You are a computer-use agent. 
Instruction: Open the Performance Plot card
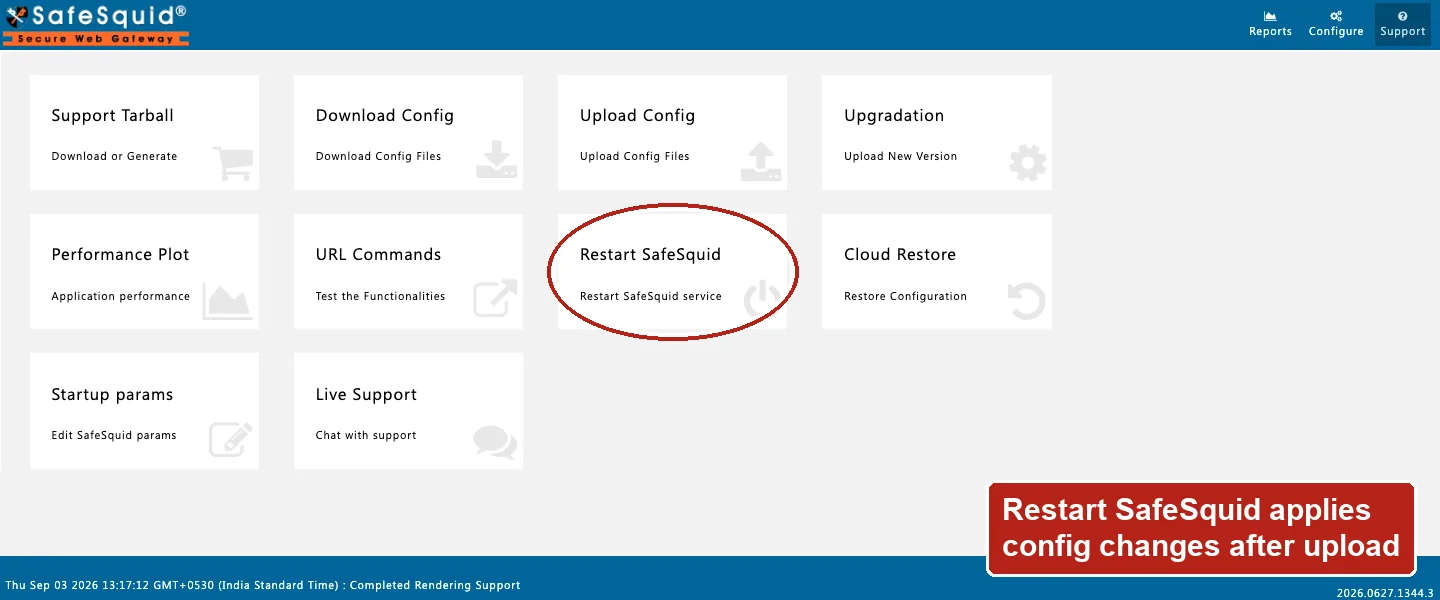pos(145,271)
